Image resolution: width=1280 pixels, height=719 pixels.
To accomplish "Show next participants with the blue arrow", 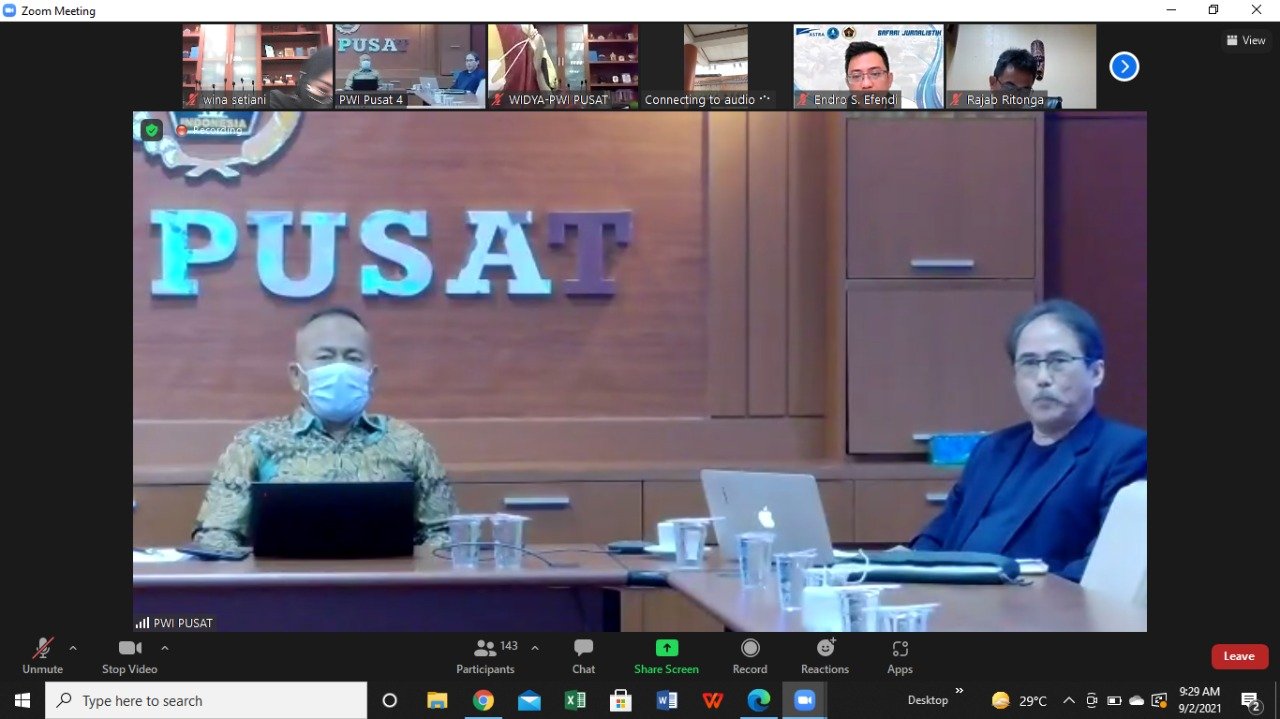I will 1124,66.
